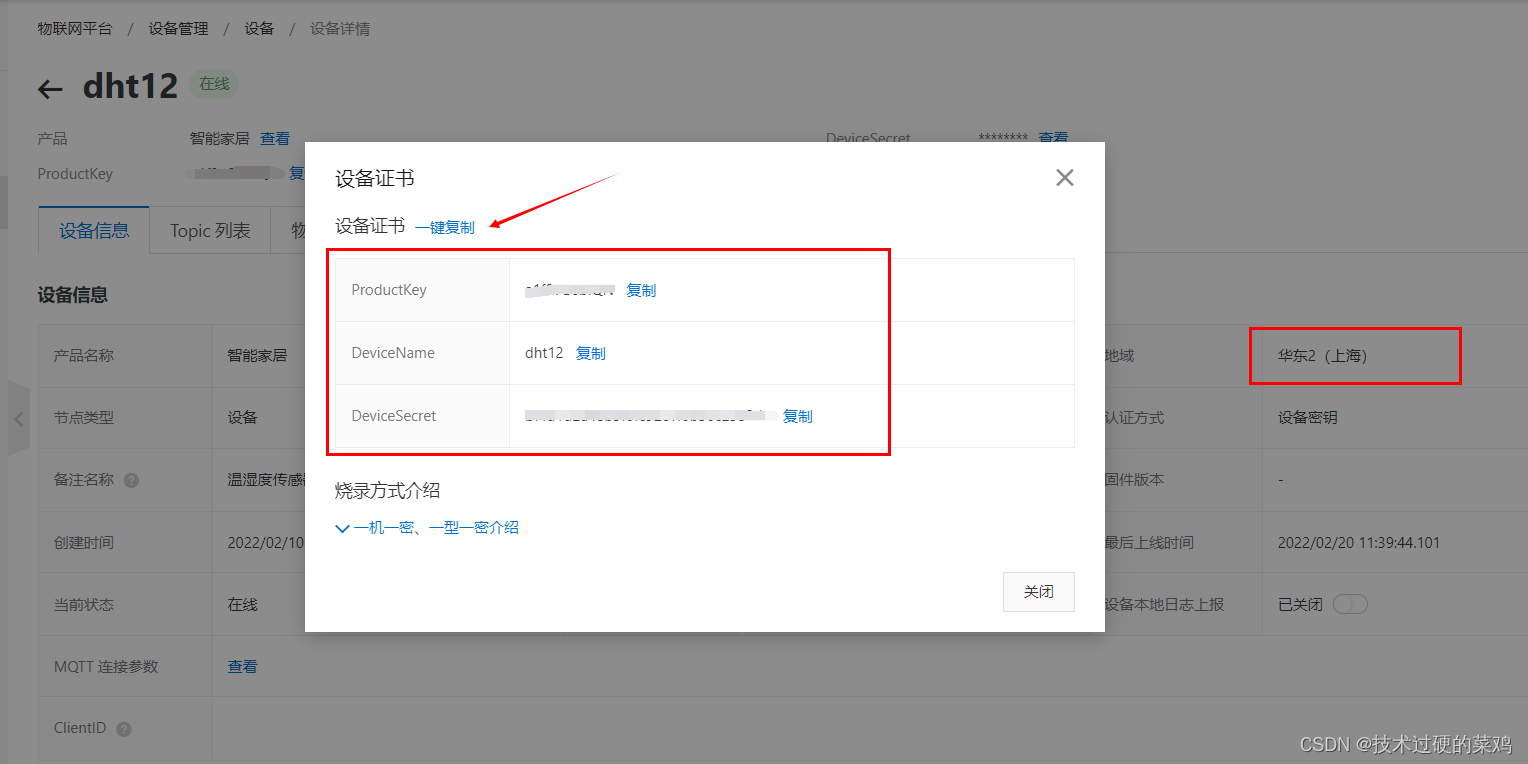This screenshot has height=764, width=1528.
Task: Open help tooltip next to 备注名称
Action: 130,479
